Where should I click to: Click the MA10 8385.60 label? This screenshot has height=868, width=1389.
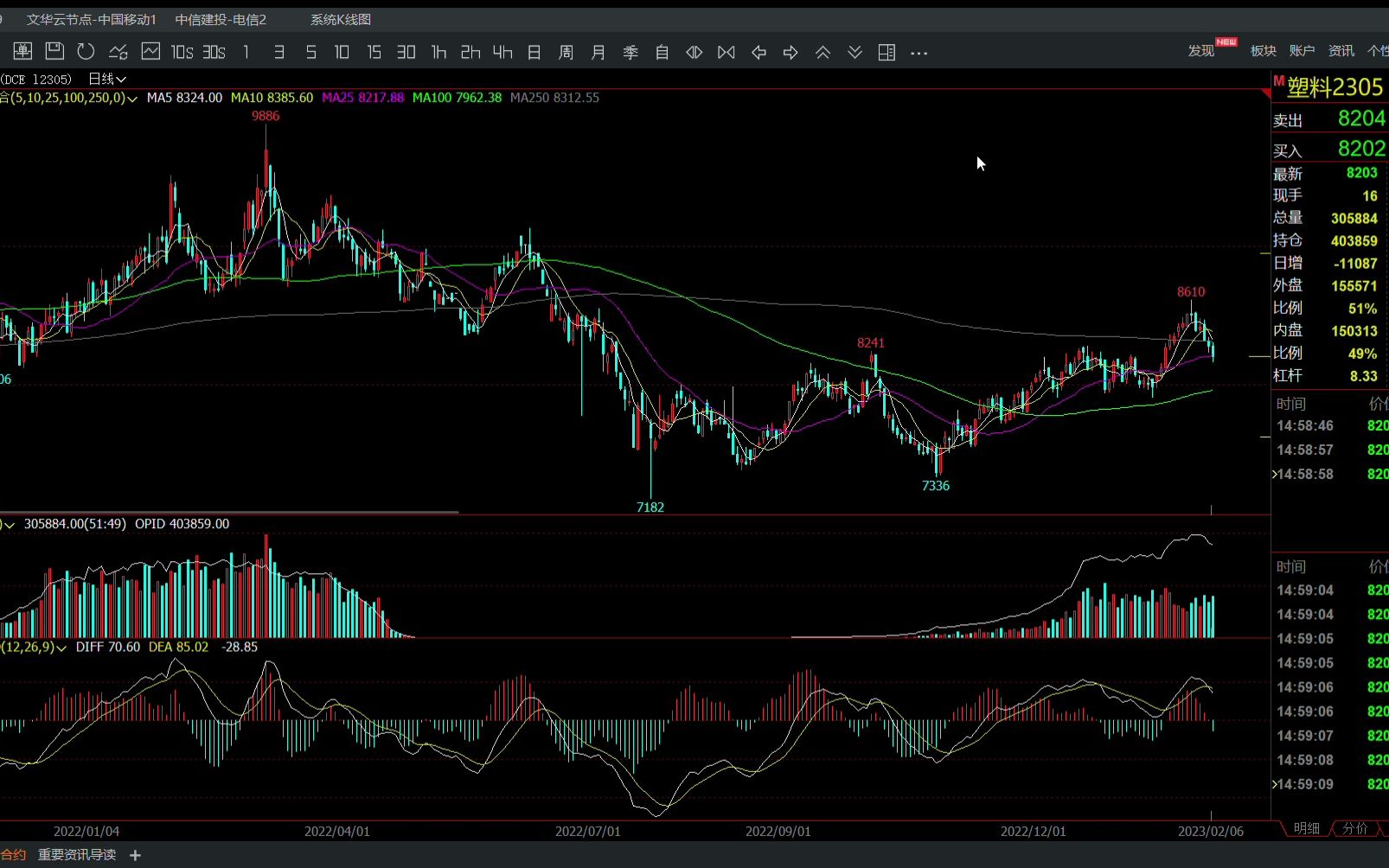tap(272, 98)
